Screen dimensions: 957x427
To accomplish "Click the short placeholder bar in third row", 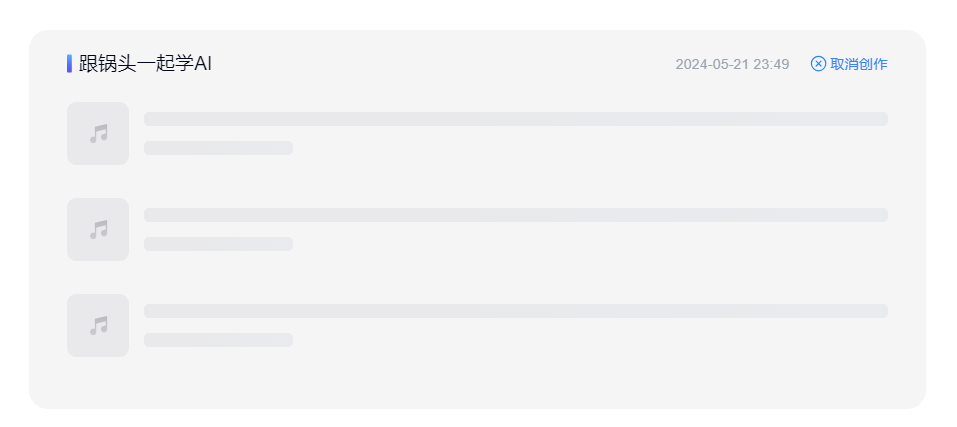I will click(x=218, y=340).
